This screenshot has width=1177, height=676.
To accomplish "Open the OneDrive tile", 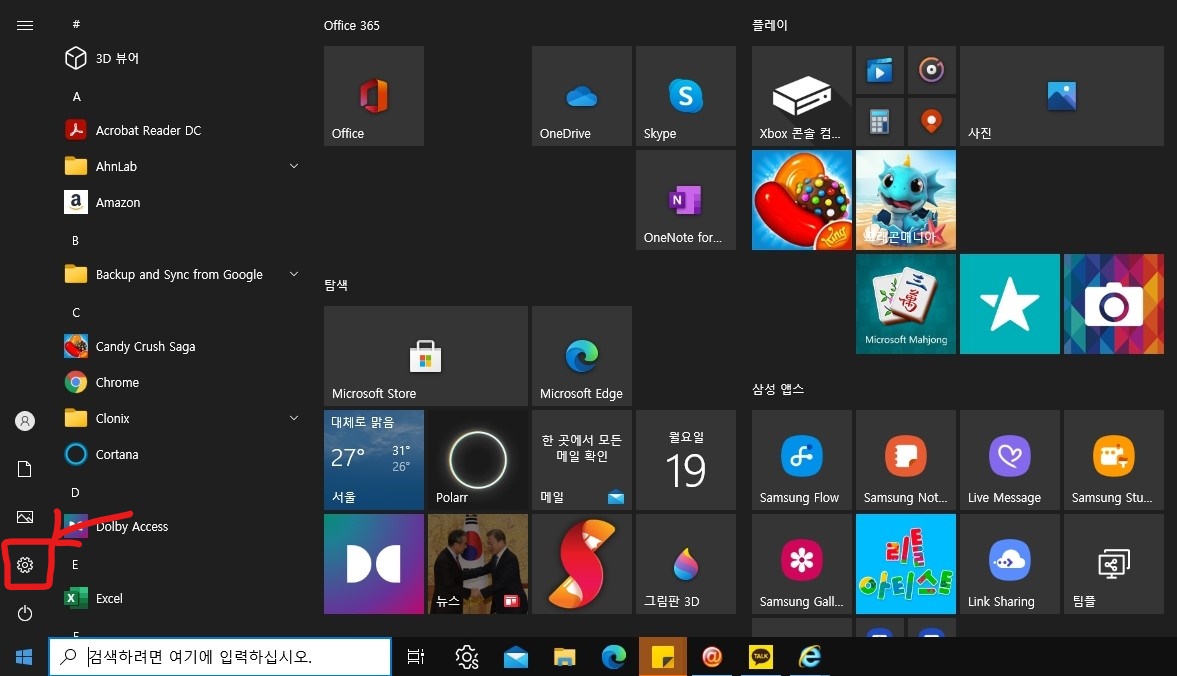I will 582,96.
